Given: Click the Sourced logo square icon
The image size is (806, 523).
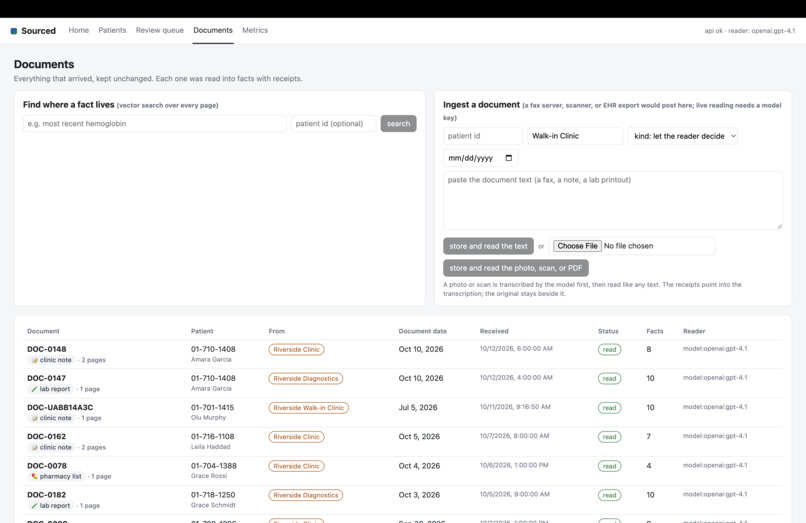Looking at the screenshot, I should [14, 31].
